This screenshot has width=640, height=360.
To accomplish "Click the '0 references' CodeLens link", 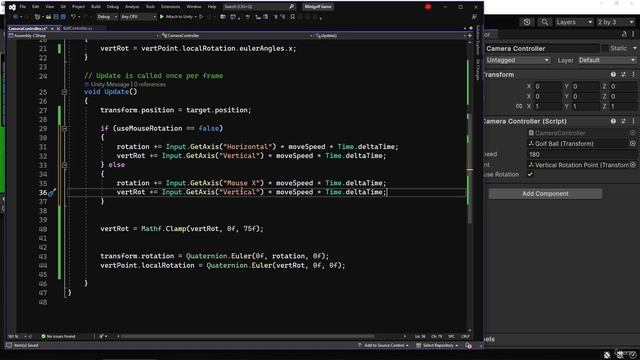I will [150, 84].
